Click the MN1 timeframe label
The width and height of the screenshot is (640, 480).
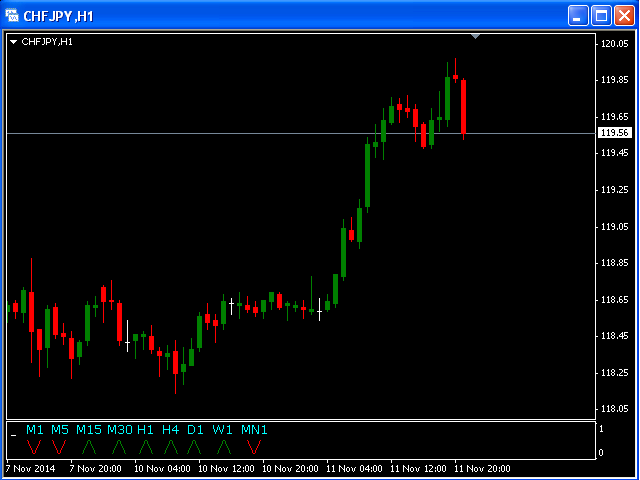[254, 430]
